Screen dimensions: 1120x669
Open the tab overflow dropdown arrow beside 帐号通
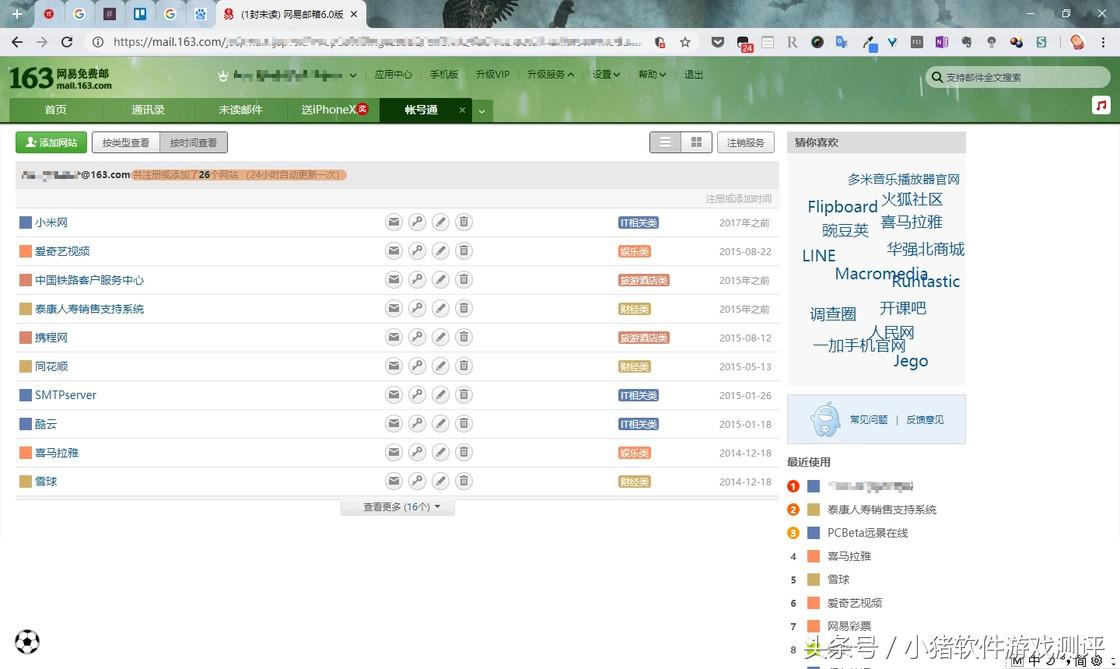(482, 111)
